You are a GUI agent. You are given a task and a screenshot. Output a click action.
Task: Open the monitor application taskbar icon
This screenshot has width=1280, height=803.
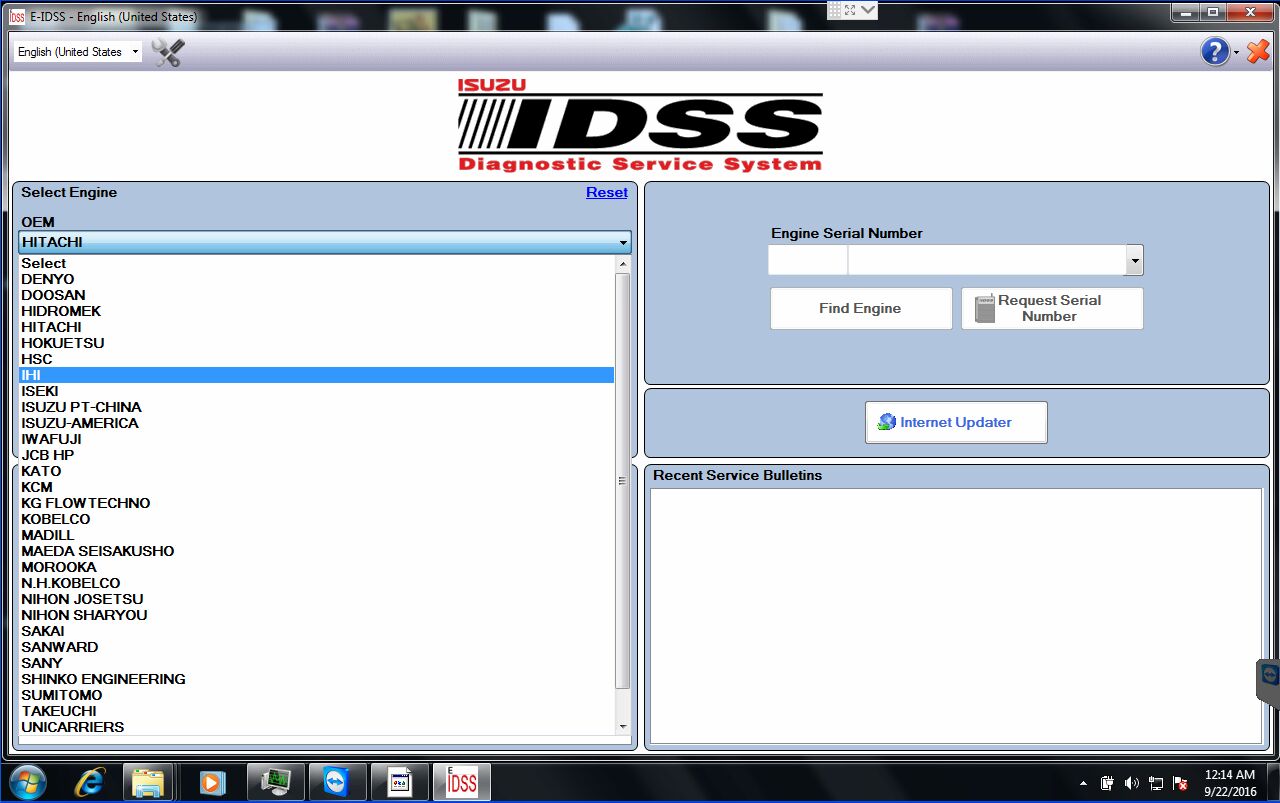274,782
